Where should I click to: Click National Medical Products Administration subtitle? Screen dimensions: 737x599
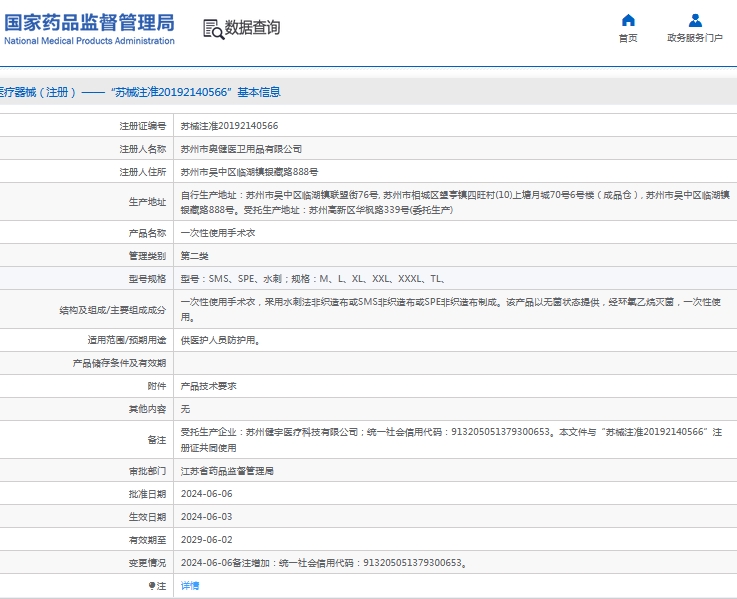point(89,41)
